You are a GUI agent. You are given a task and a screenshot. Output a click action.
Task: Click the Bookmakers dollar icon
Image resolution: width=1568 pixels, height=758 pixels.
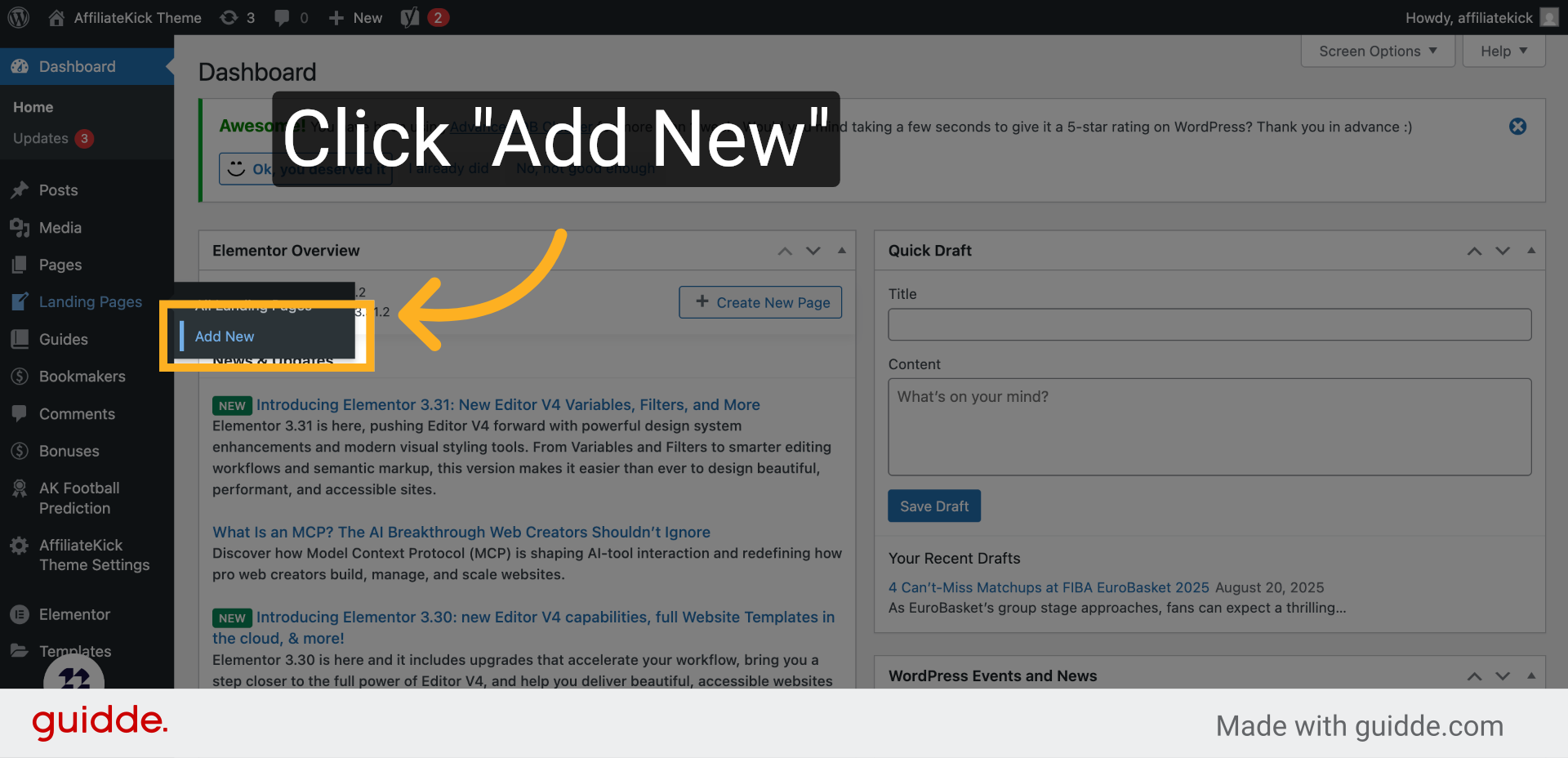20,377
